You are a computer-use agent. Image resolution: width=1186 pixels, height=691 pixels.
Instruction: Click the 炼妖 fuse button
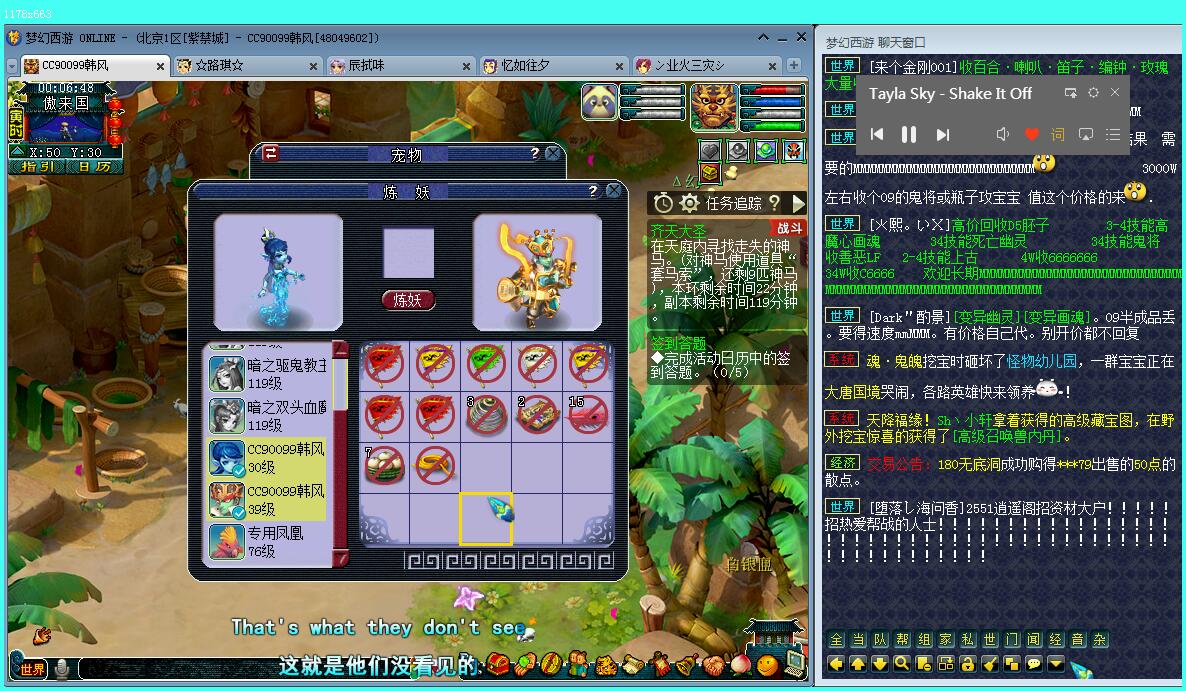click(x=408, y=300)
